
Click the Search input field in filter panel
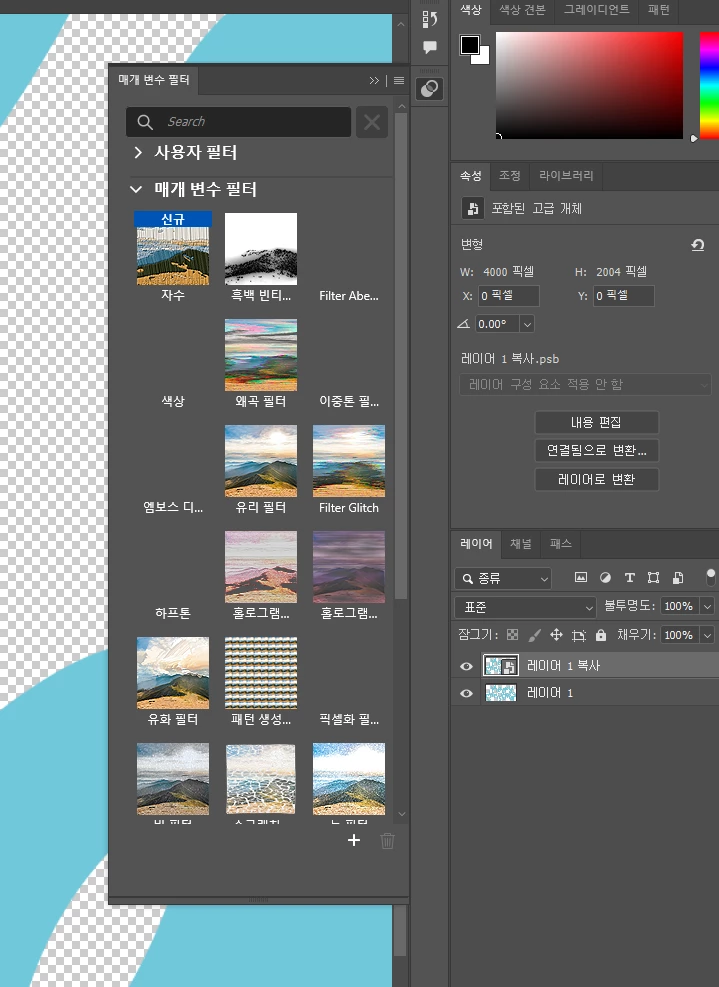click(239, 122)
